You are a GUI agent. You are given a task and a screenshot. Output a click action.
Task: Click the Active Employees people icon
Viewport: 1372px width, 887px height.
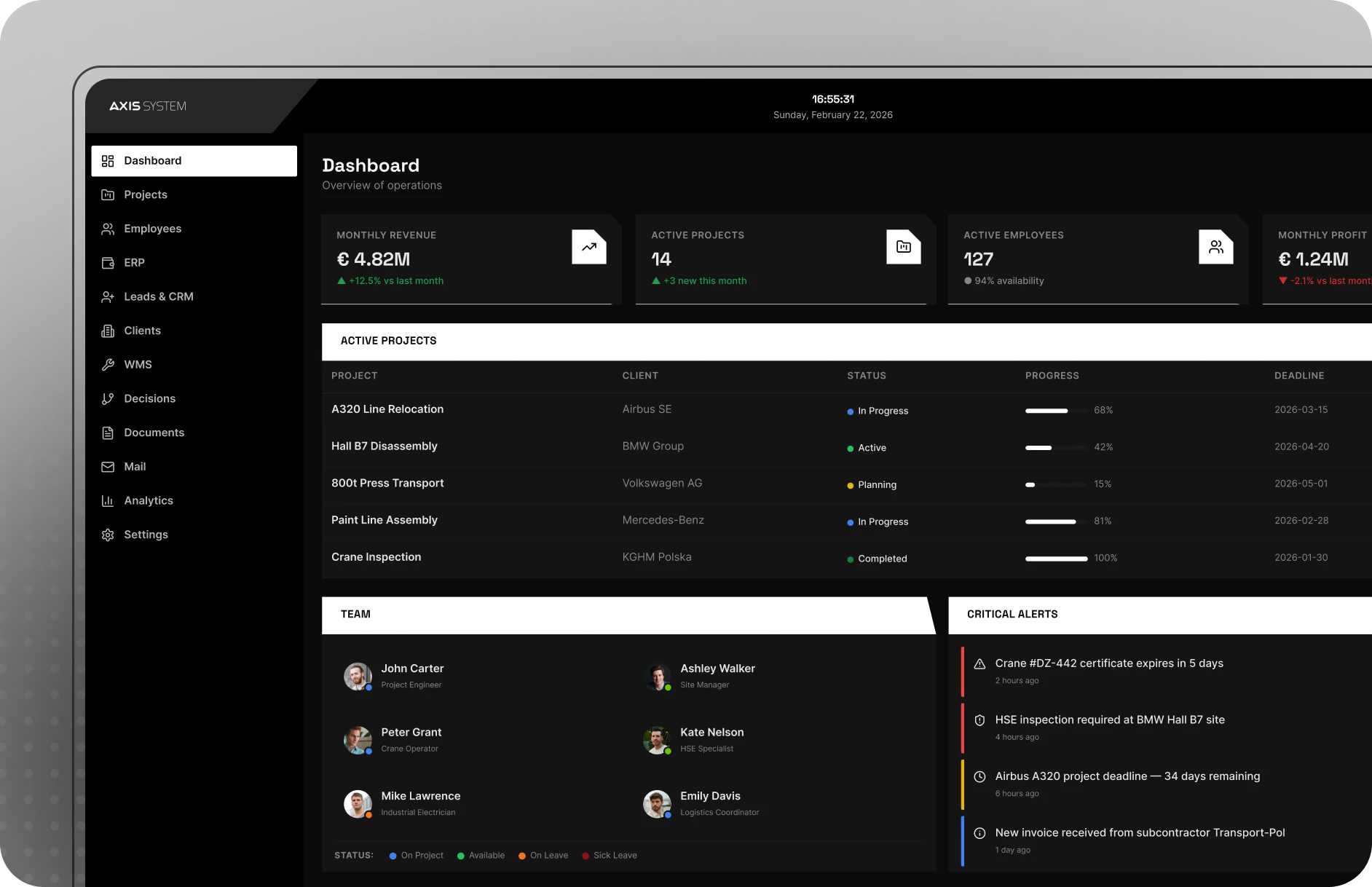pos(1215,247)
